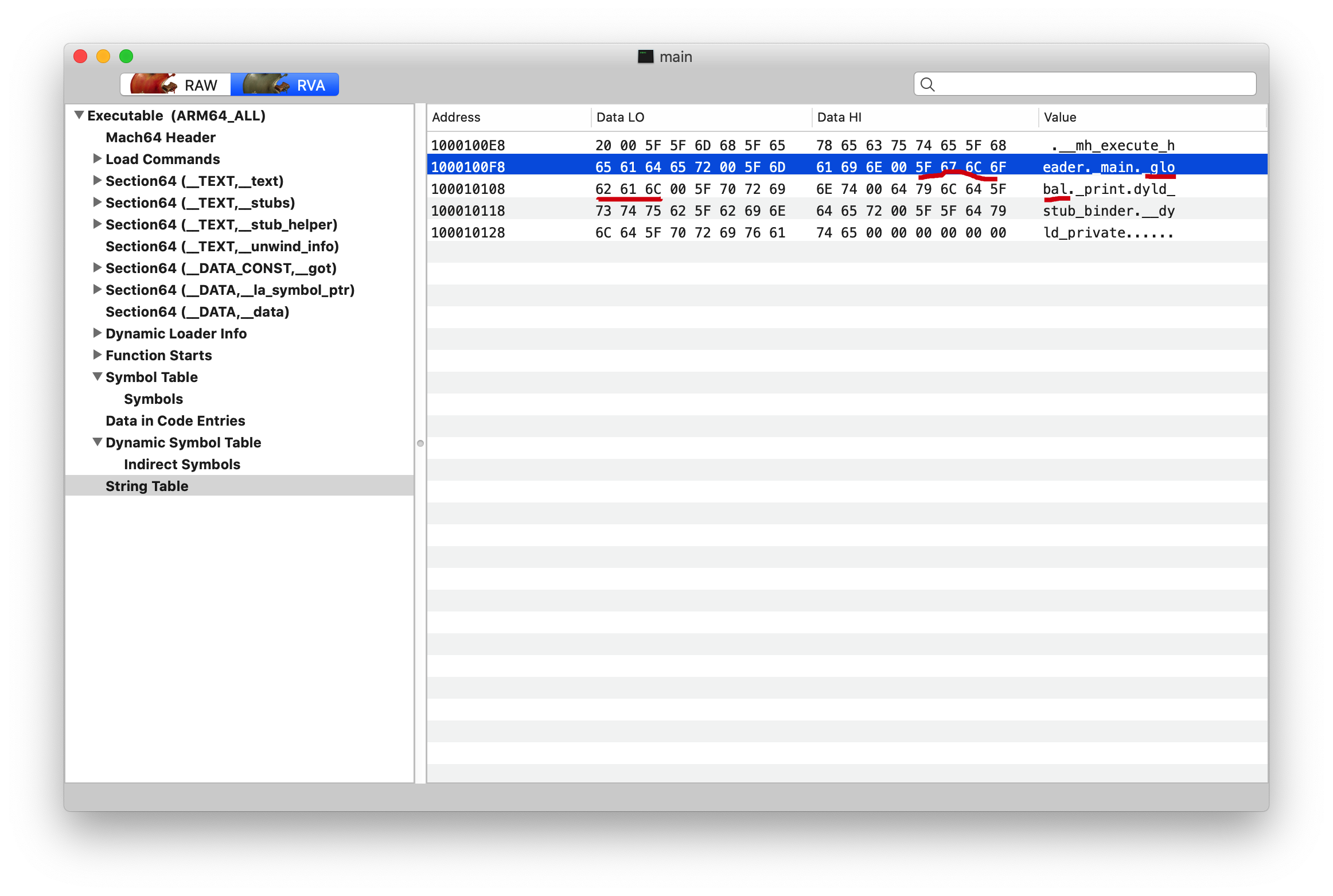This screenshot has width=1333, height=896.
Task: Select row with address 100010128
Action: 847,232
